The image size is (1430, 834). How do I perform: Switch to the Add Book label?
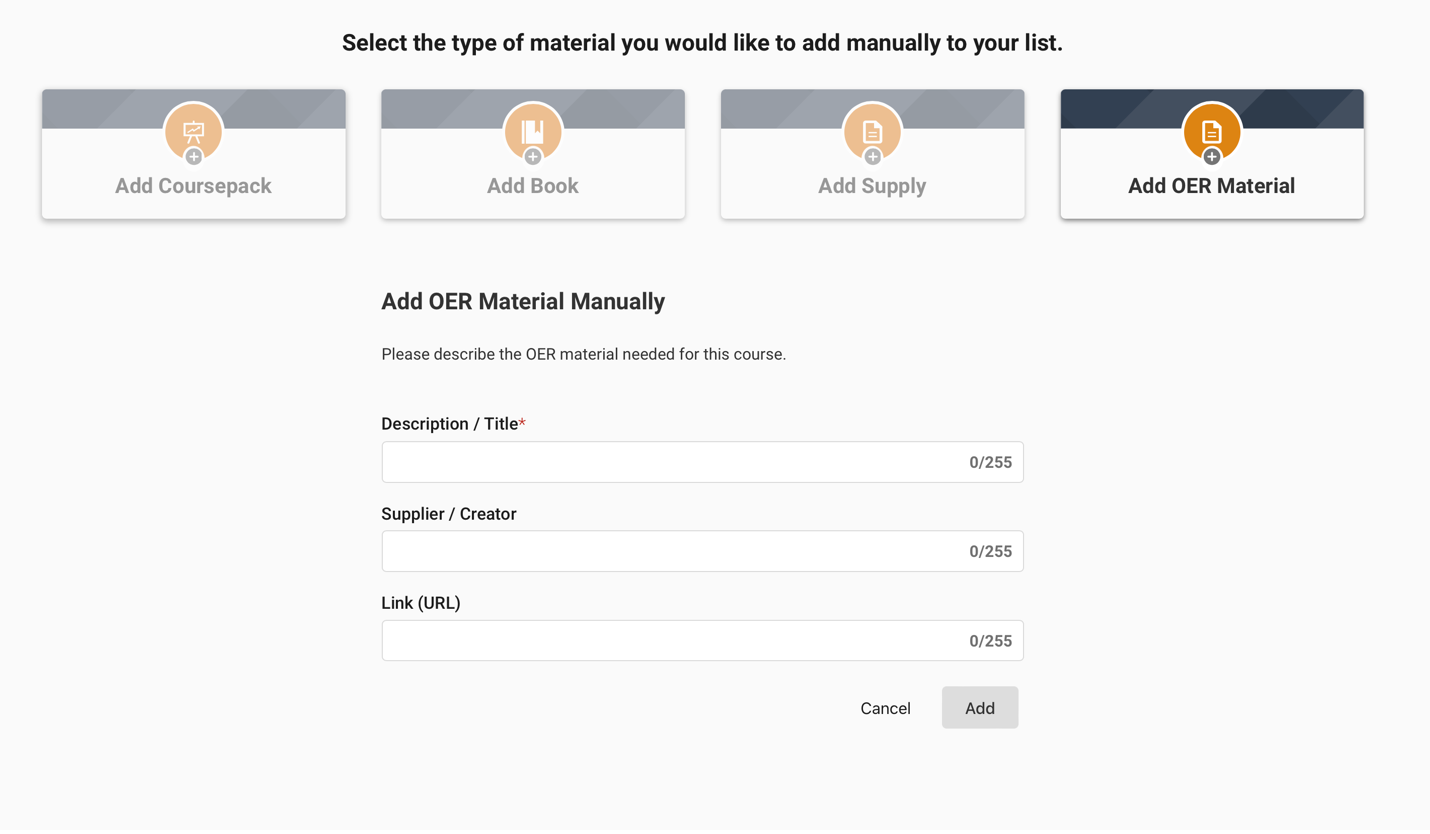pos(533,186)
